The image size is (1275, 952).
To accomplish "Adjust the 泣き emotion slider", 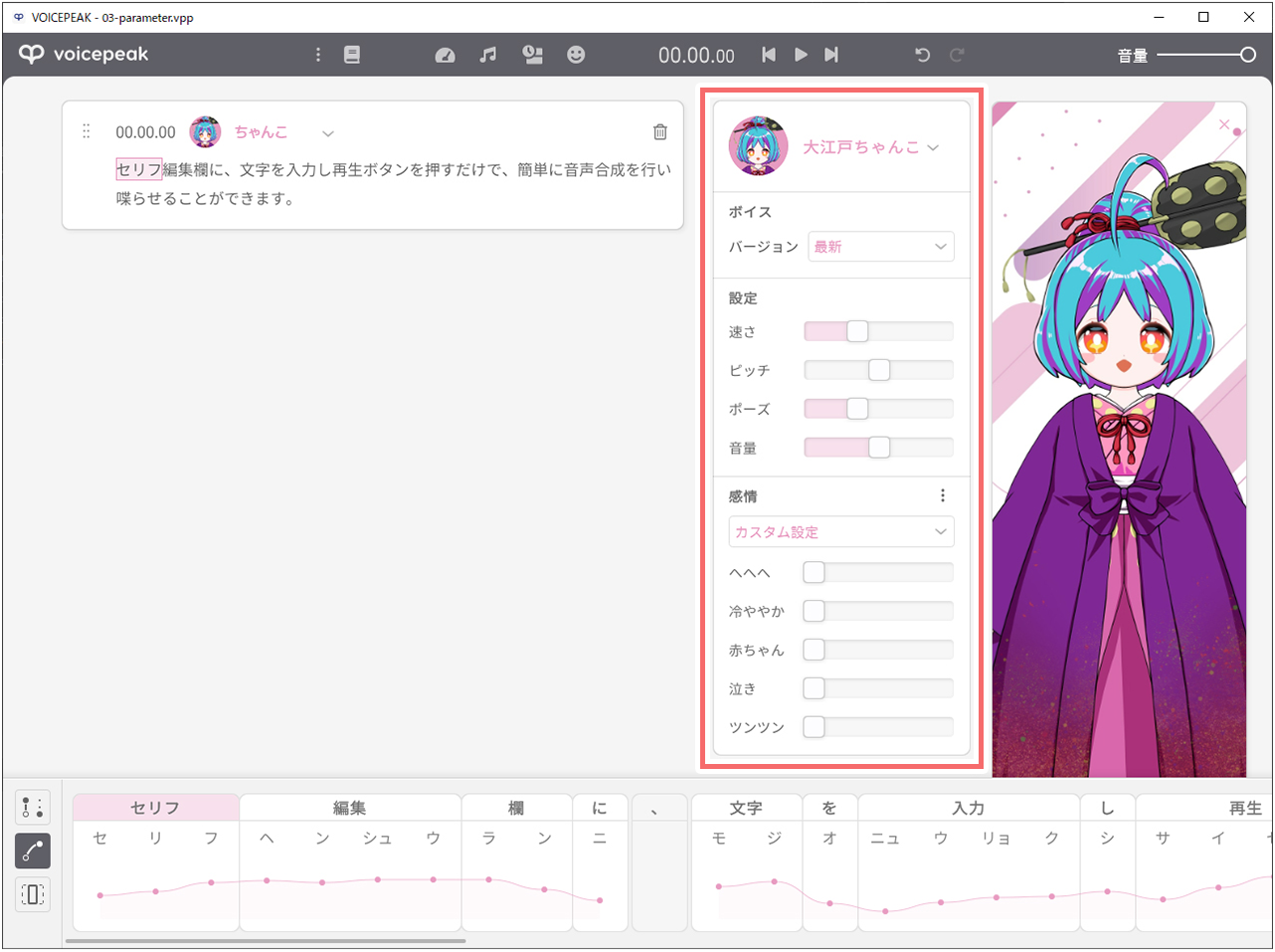I will click(878, 688).
